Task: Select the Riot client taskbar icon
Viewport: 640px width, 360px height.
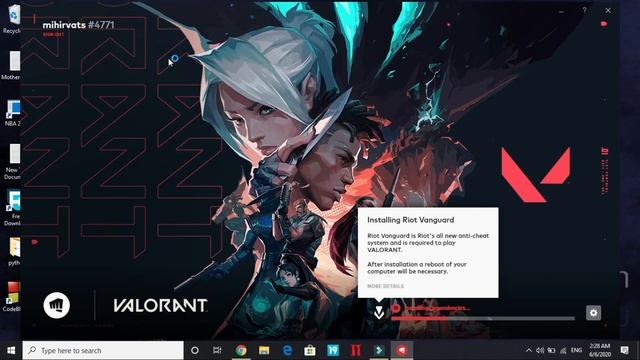Action: 402,350
